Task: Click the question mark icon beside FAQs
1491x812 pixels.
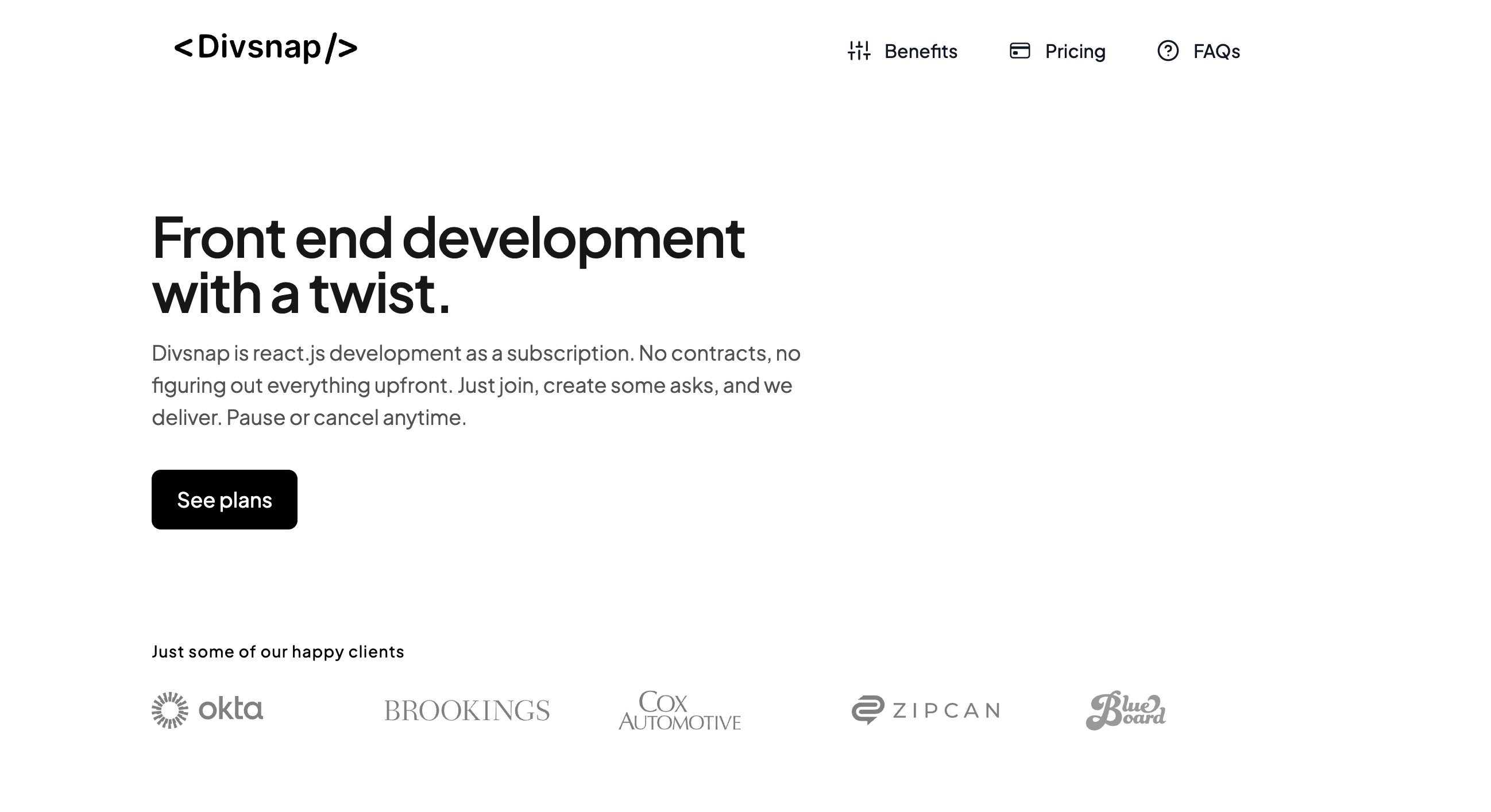Action: pyautogui.click(x=1168, y=51)
